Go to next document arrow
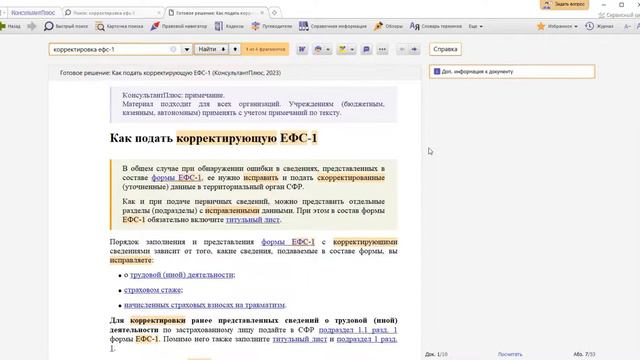640x360 pixels. click(x=414, y=49)
